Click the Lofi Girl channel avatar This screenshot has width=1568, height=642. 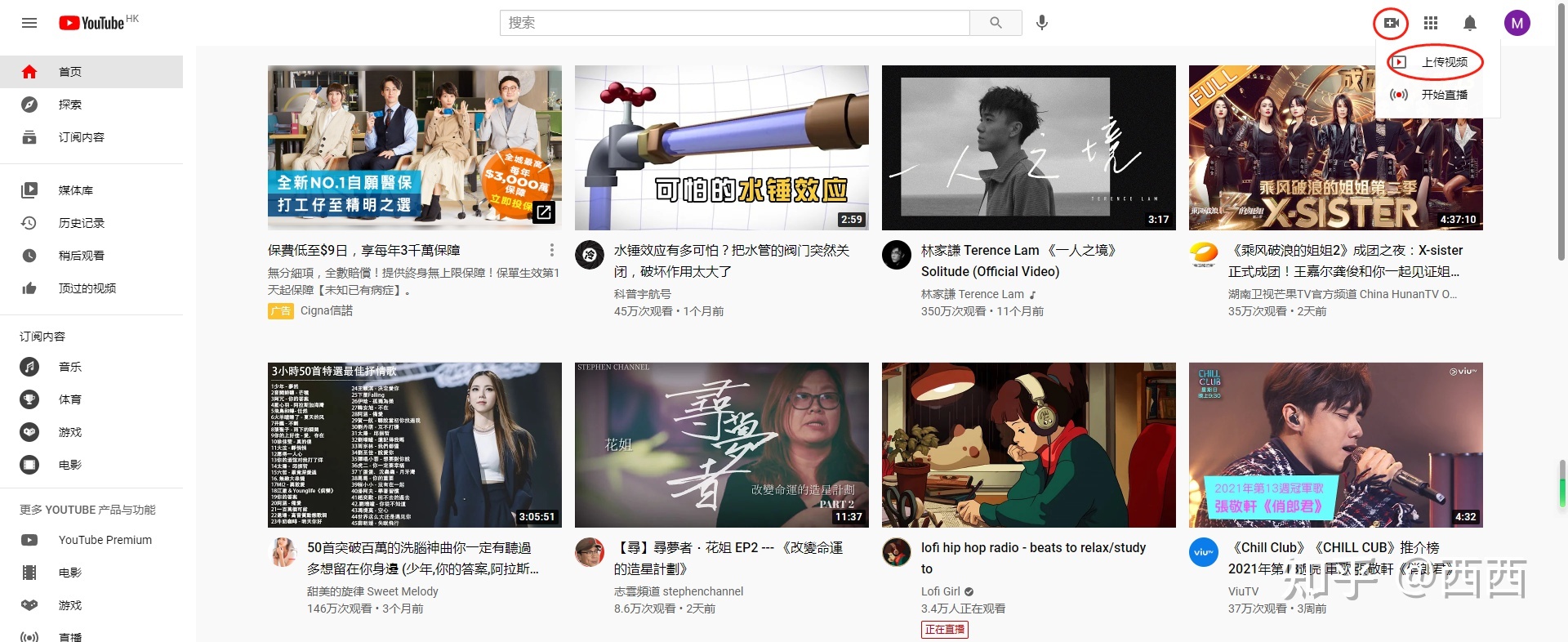(x=897, y=552)
